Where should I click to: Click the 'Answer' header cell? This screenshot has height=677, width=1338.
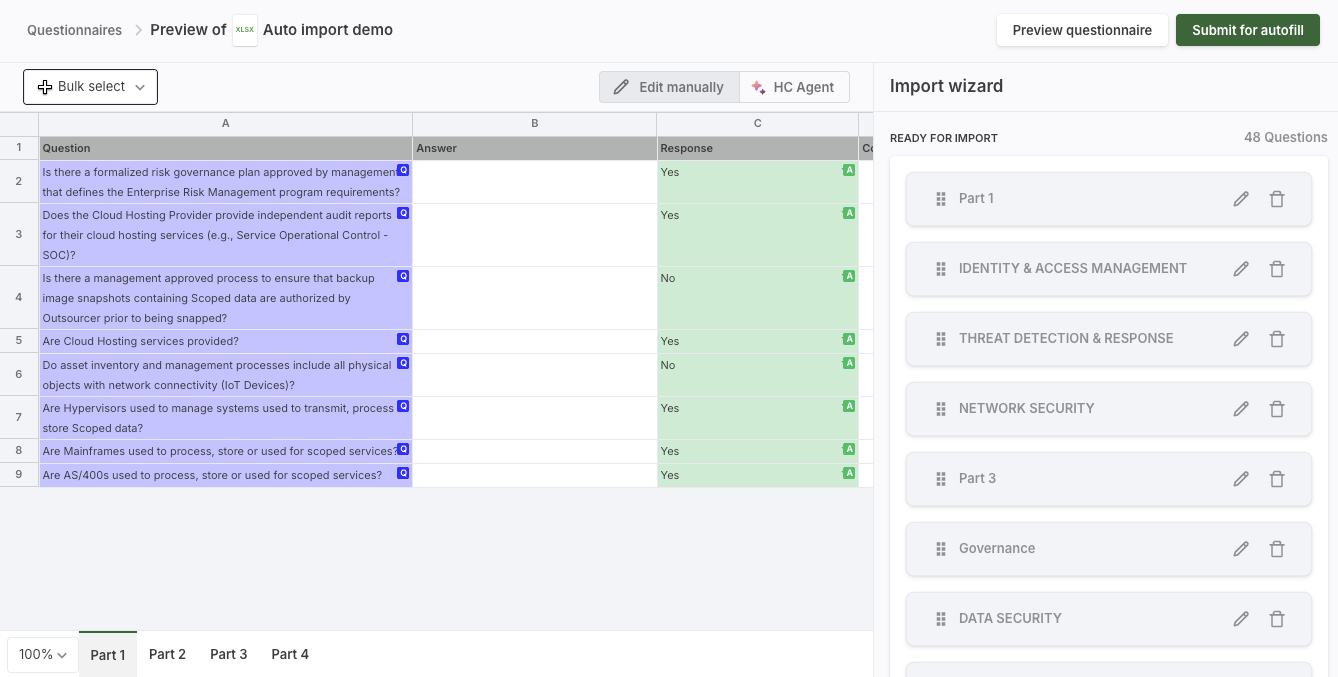(535, 148)
